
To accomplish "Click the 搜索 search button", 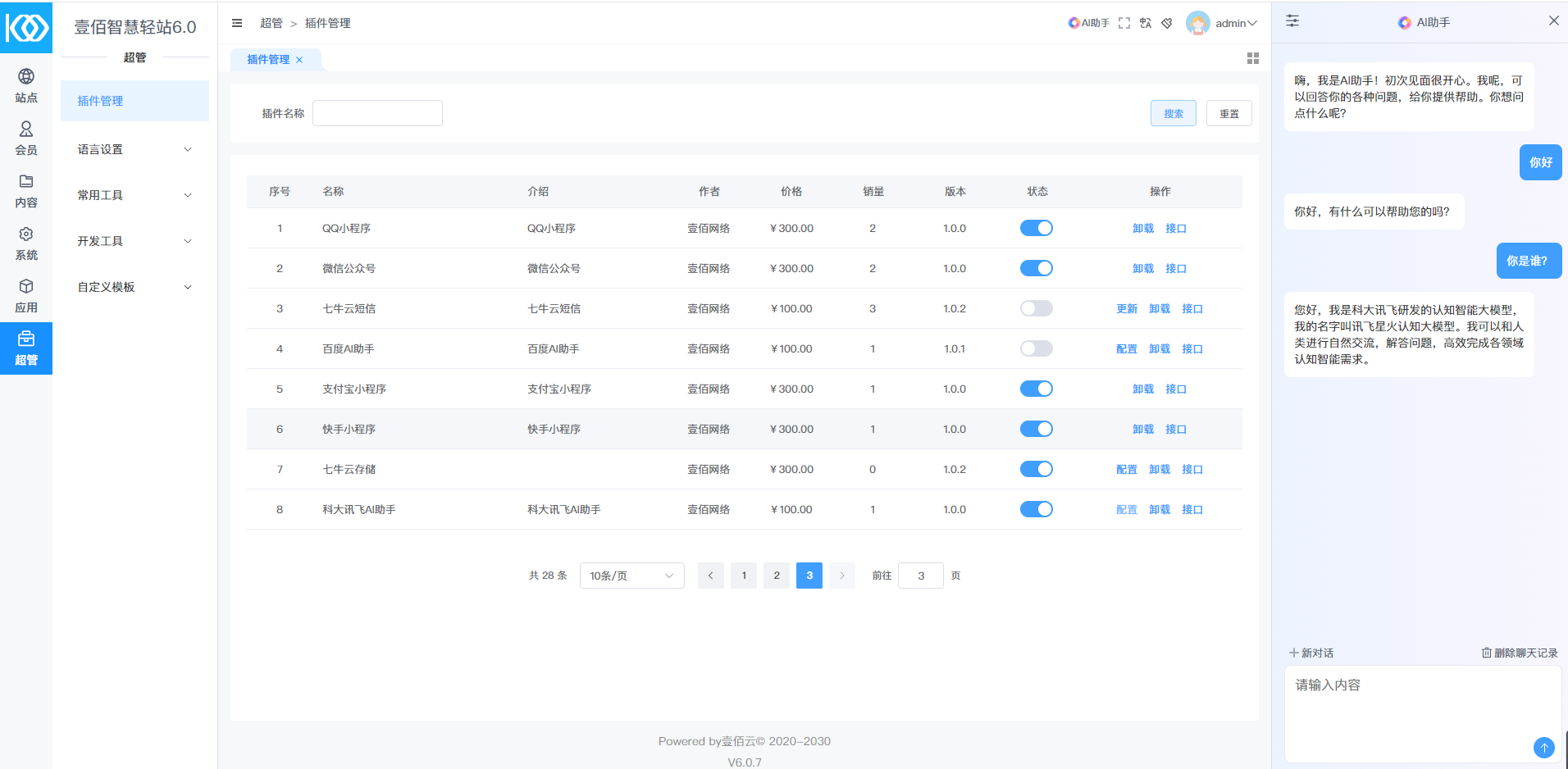I will tap(1173, 113).
